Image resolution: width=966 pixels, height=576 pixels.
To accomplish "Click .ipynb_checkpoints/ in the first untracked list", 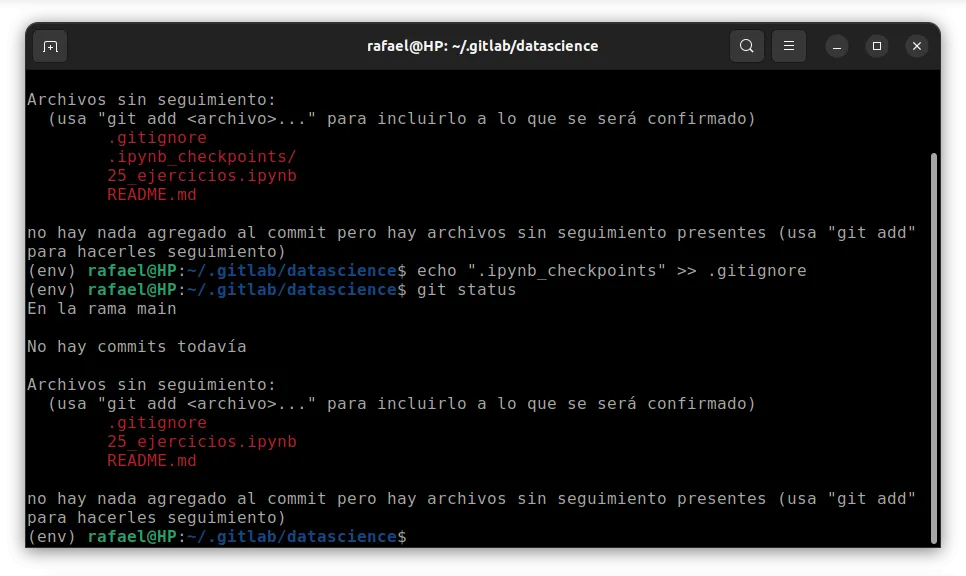I will [x=201, y=156].
